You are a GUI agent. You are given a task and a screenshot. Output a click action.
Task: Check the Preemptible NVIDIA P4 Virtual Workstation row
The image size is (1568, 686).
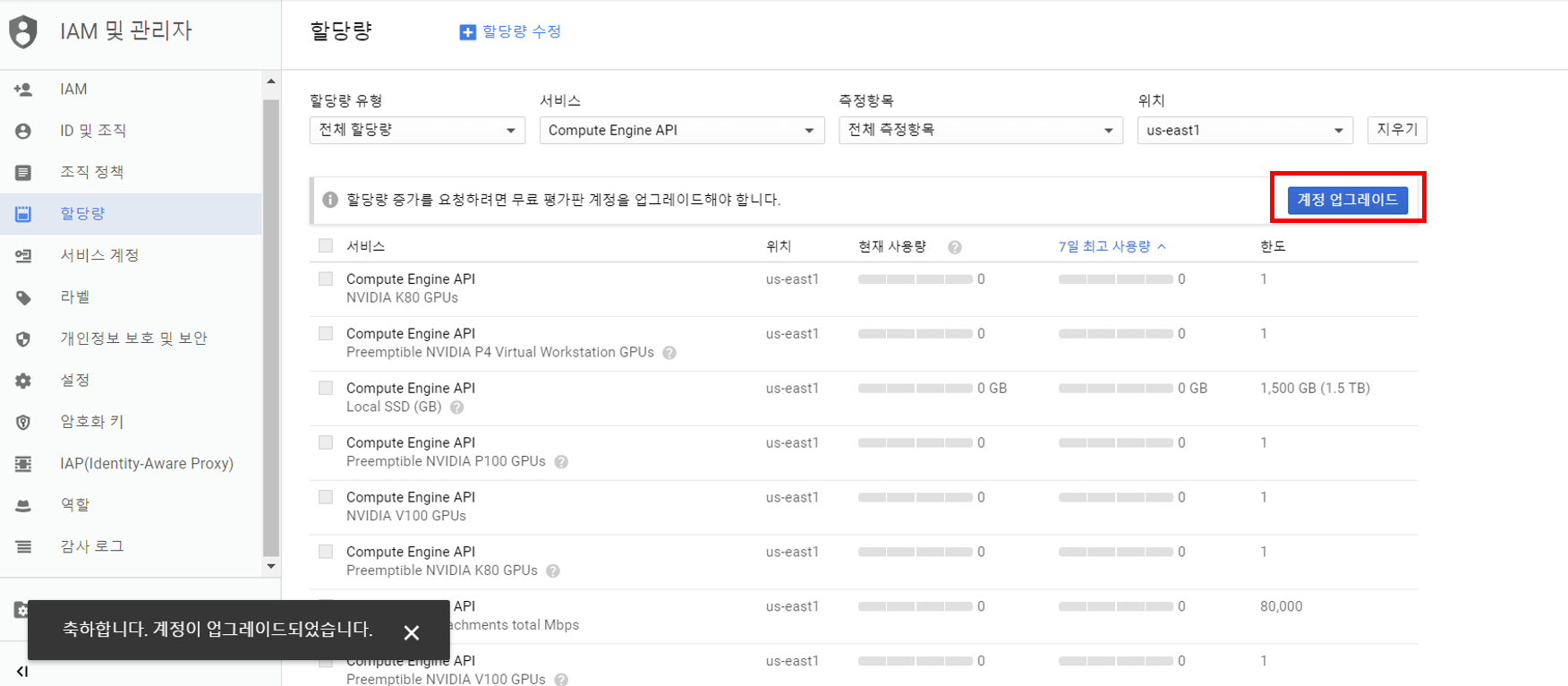326,333
